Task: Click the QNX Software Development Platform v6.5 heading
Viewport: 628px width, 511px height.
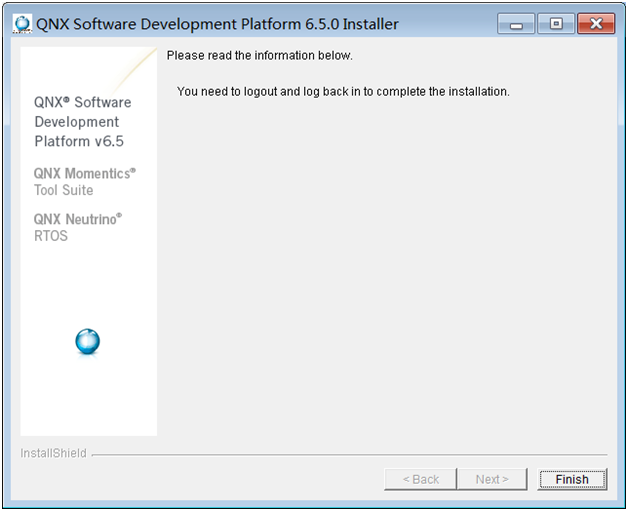Action: (x=83, y=122)
